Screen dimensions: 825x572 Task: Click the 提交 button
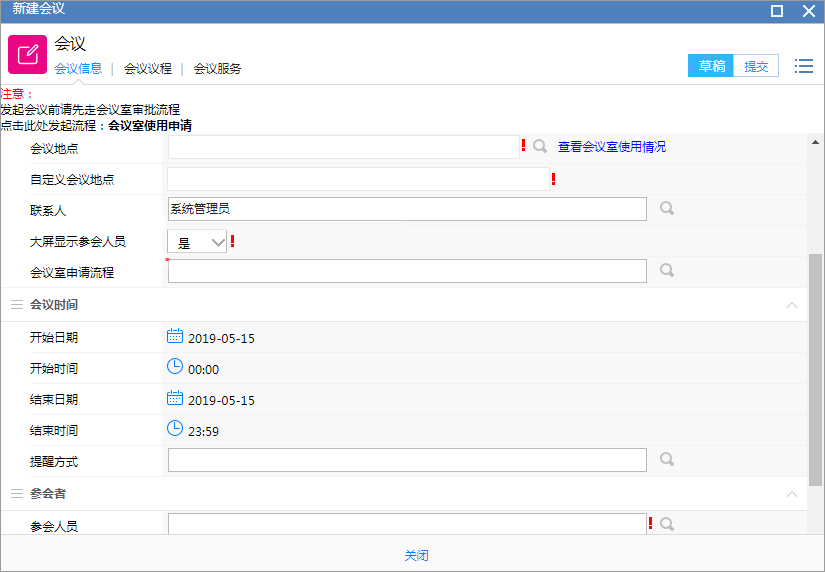[756, 66]
